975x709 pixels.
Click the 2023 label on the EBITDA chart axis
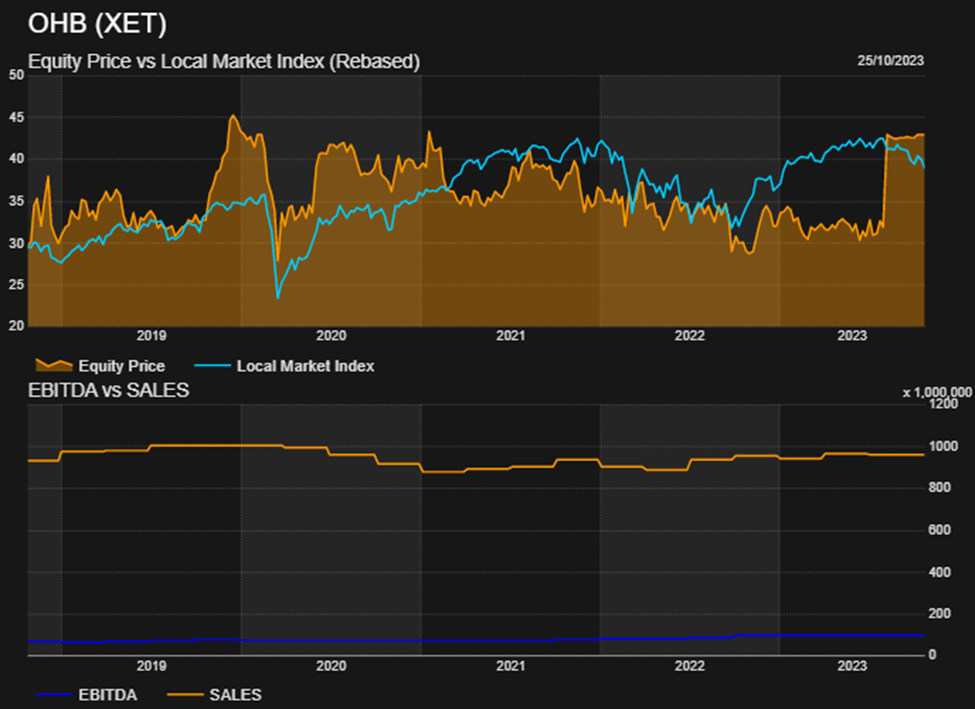pyautogui.click(x=852, y=666)
